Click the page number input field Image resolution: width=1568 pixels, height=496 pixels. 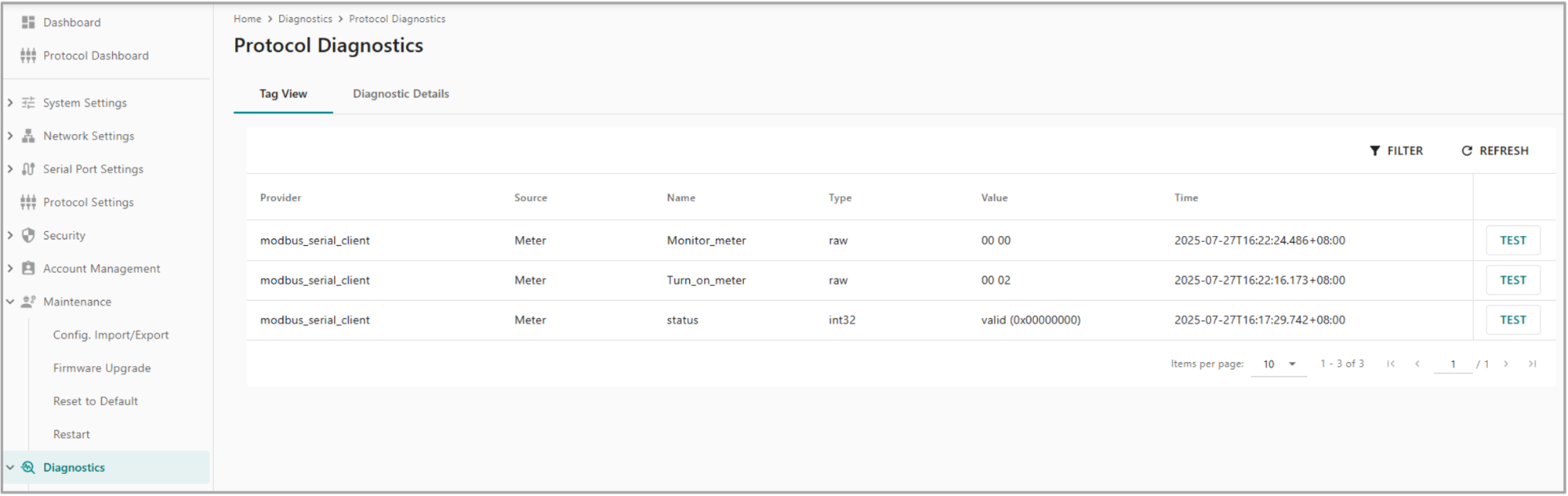point(1452,364)
